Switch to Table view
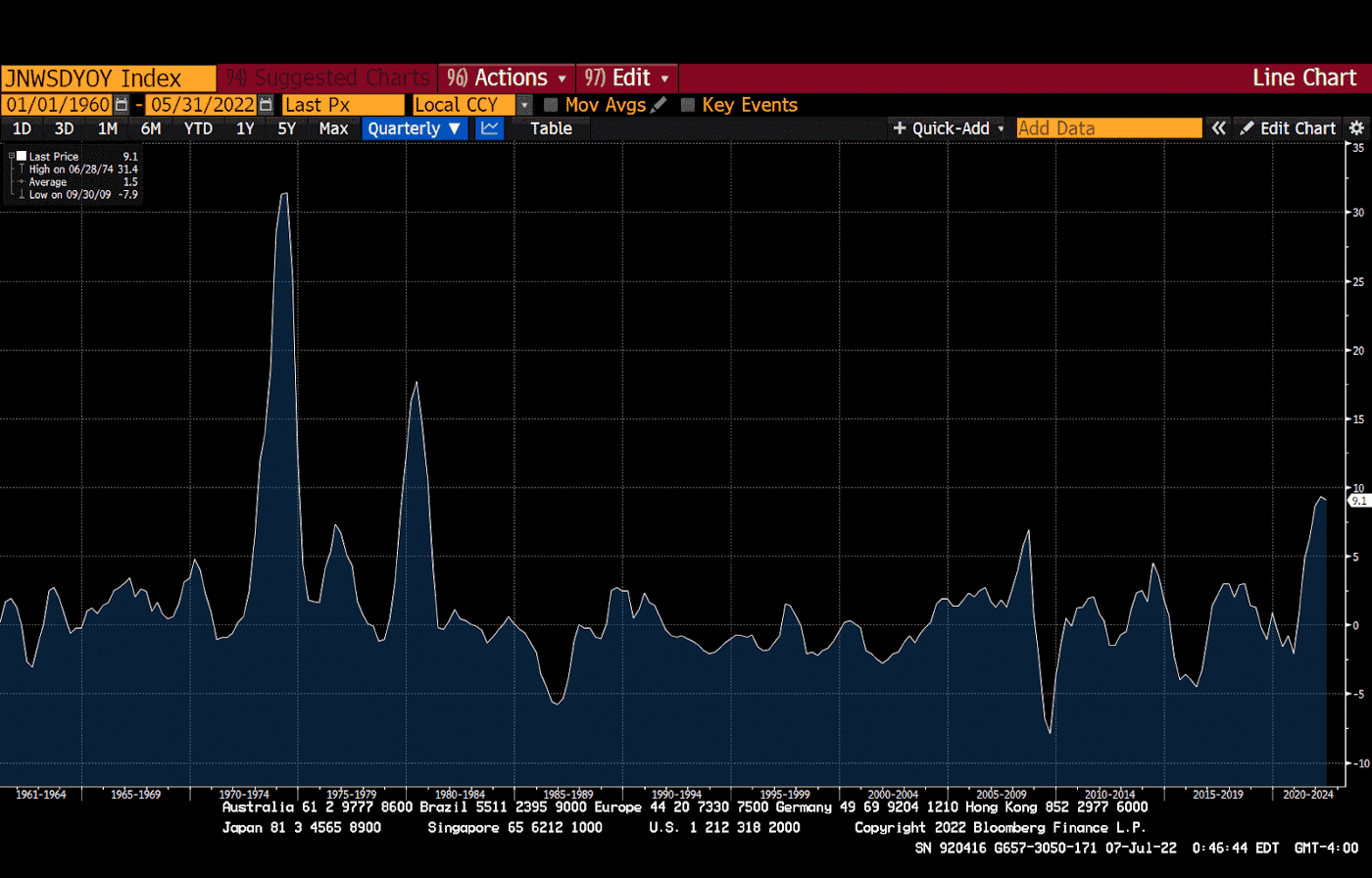Viewport: 1372px width, 878px height. point(551,128)
